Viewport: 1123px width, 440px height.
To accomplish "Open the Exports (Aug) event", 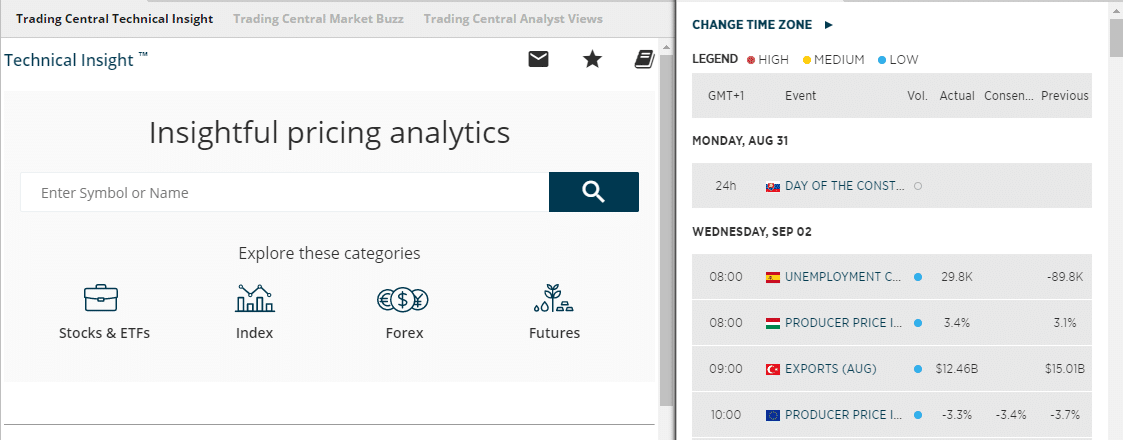I will click(831, 369).
